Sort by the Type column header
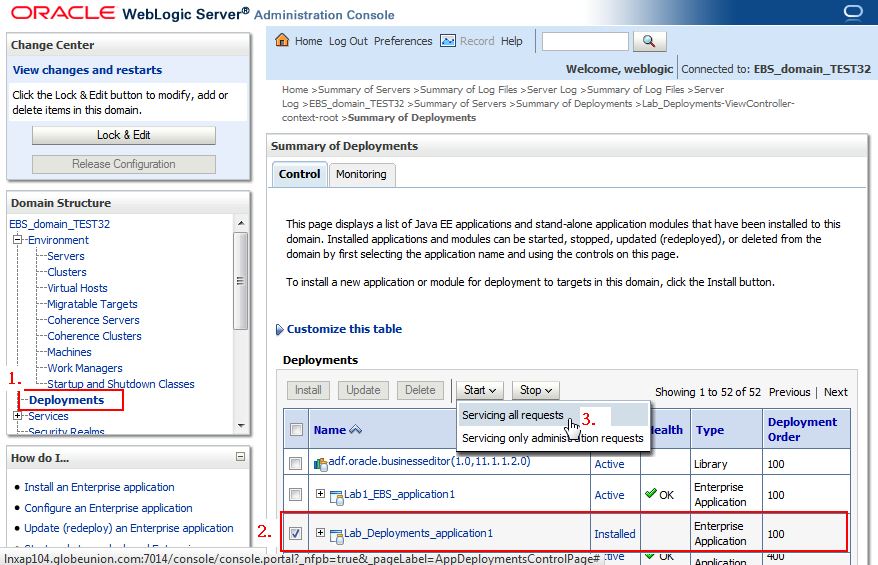Screen dimensions: 878x565 pos(710,430)
